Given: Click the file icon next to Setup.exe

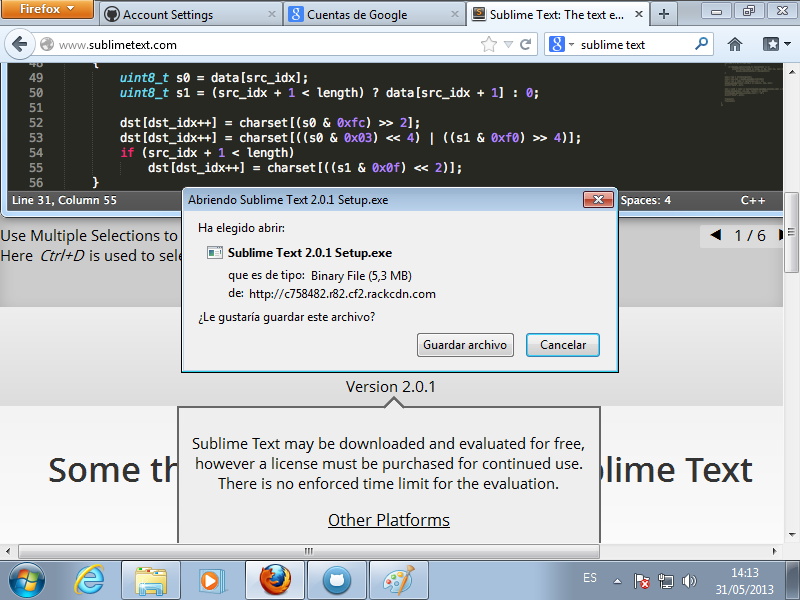Looking at the screenshot, I should point(215,253).
